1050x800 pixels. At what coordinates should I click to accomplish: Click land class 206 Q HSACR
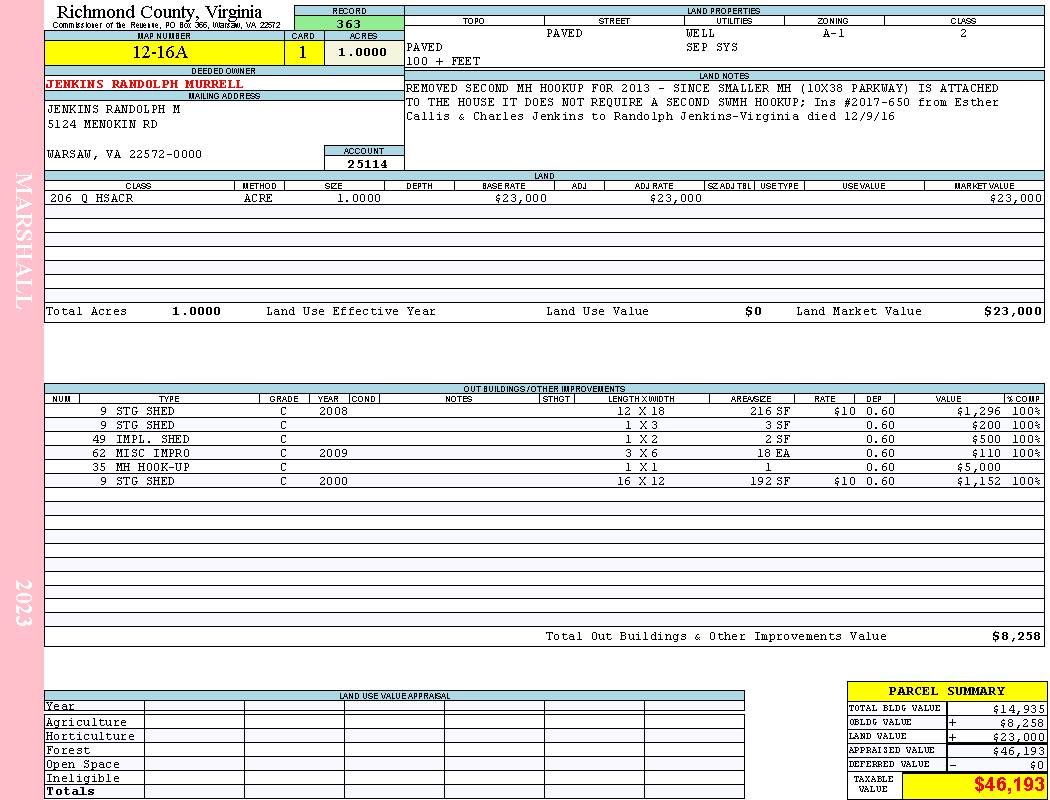(92, 198)
